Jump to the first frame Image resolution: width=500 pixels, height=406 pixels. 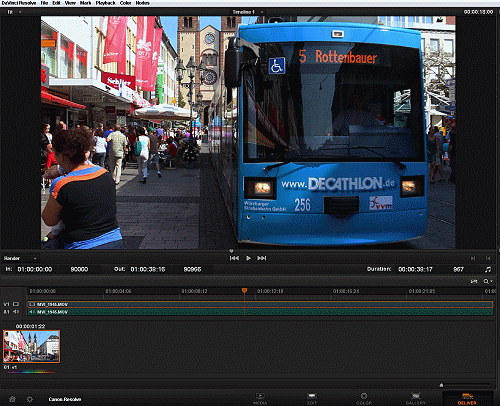234,258
